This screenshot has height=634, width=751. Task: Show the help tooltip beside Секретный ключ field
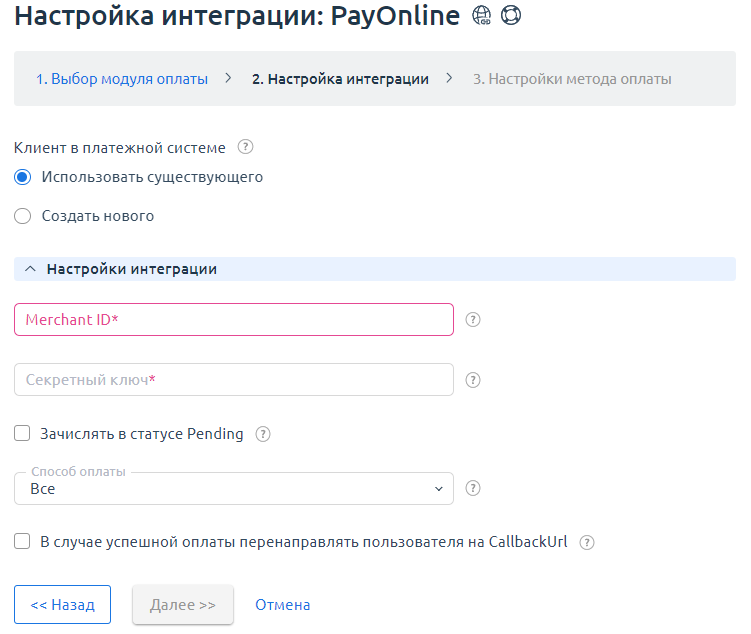pyautogui.click(x=474, y=380)
